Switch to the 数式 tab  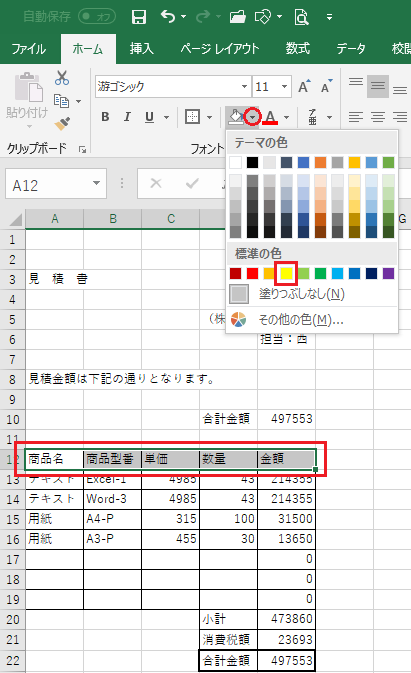click(x=298, y=49)
